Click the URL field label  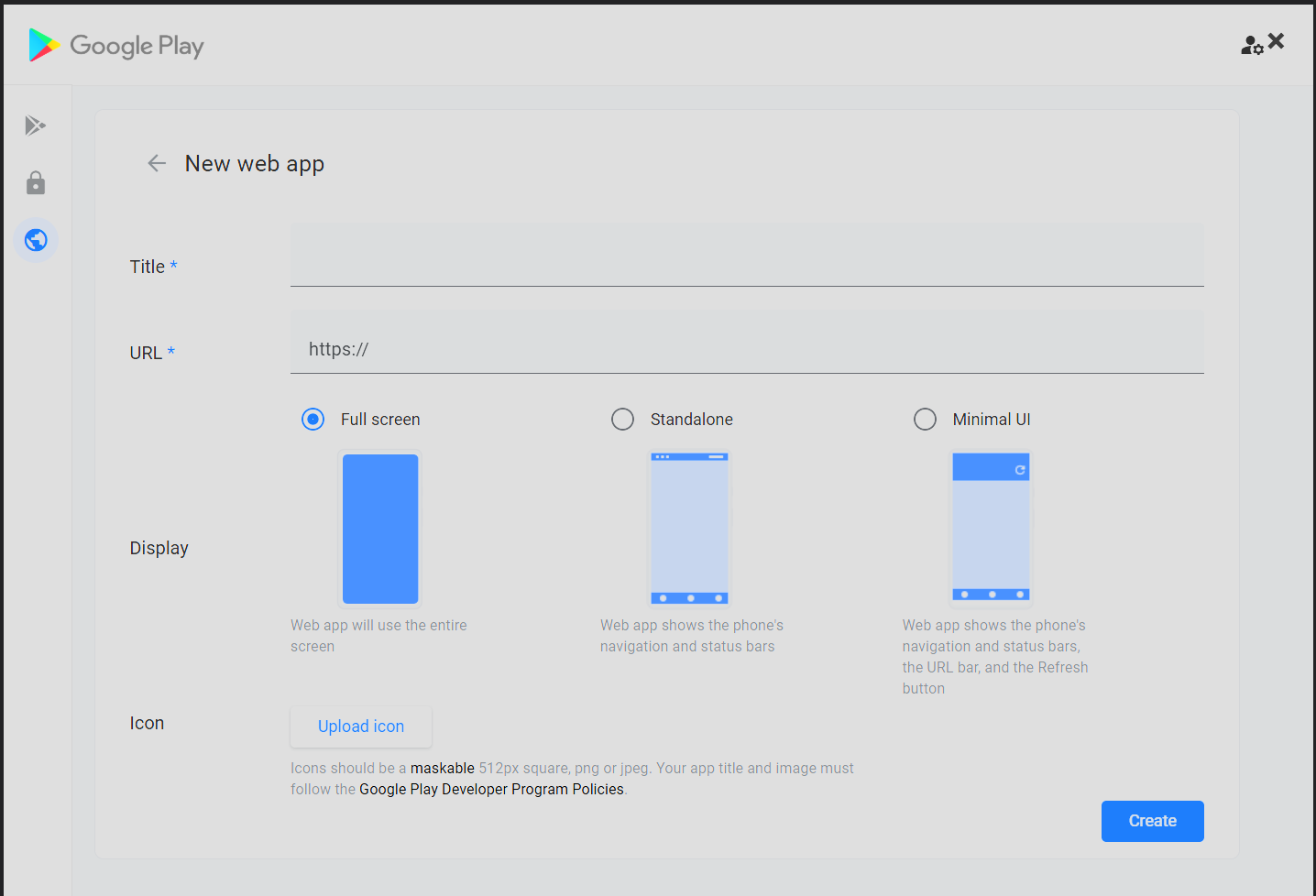(x=152, y=353)
